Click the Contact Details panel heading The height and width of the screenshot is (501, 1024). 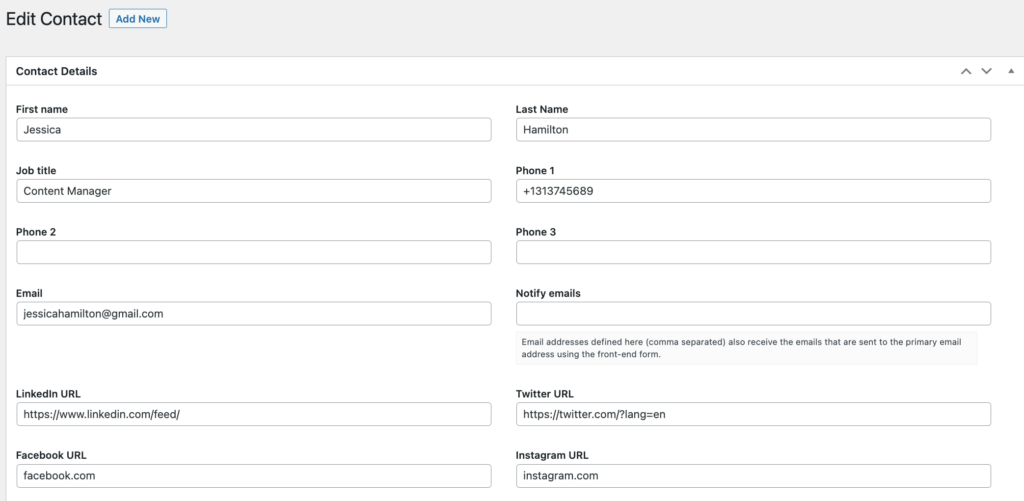(56, 71)
